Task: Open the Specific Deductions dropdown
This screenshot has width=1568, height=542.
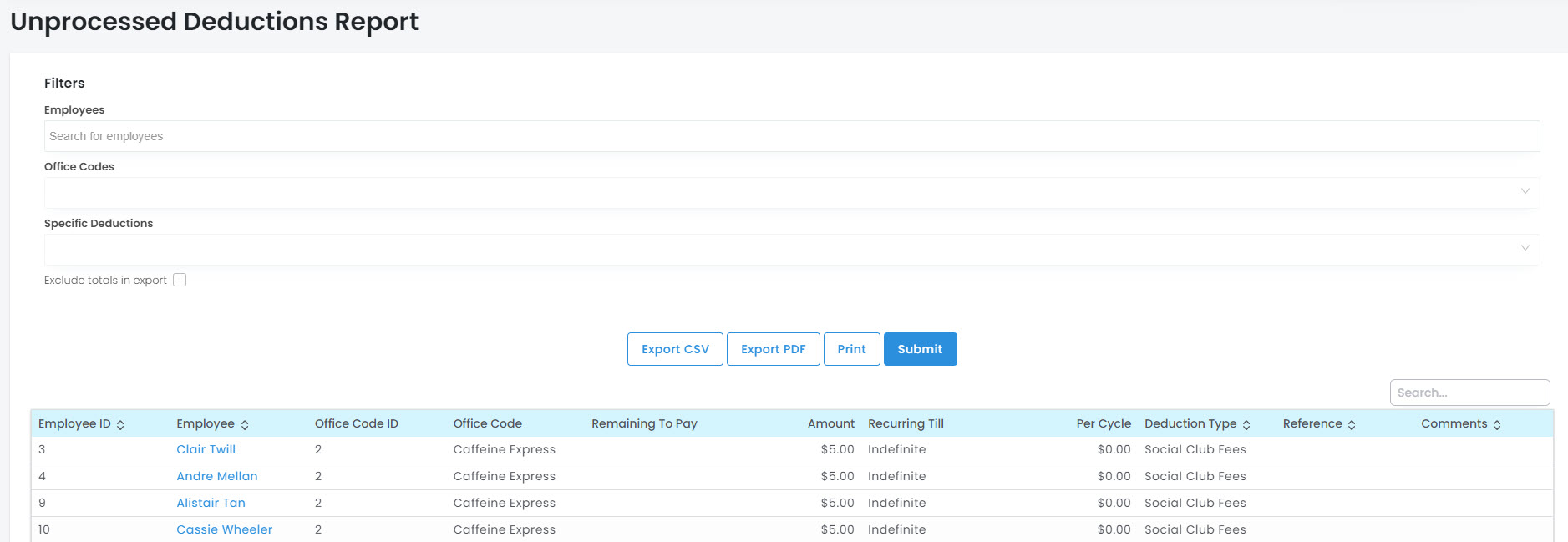Action: coord(791,249)
